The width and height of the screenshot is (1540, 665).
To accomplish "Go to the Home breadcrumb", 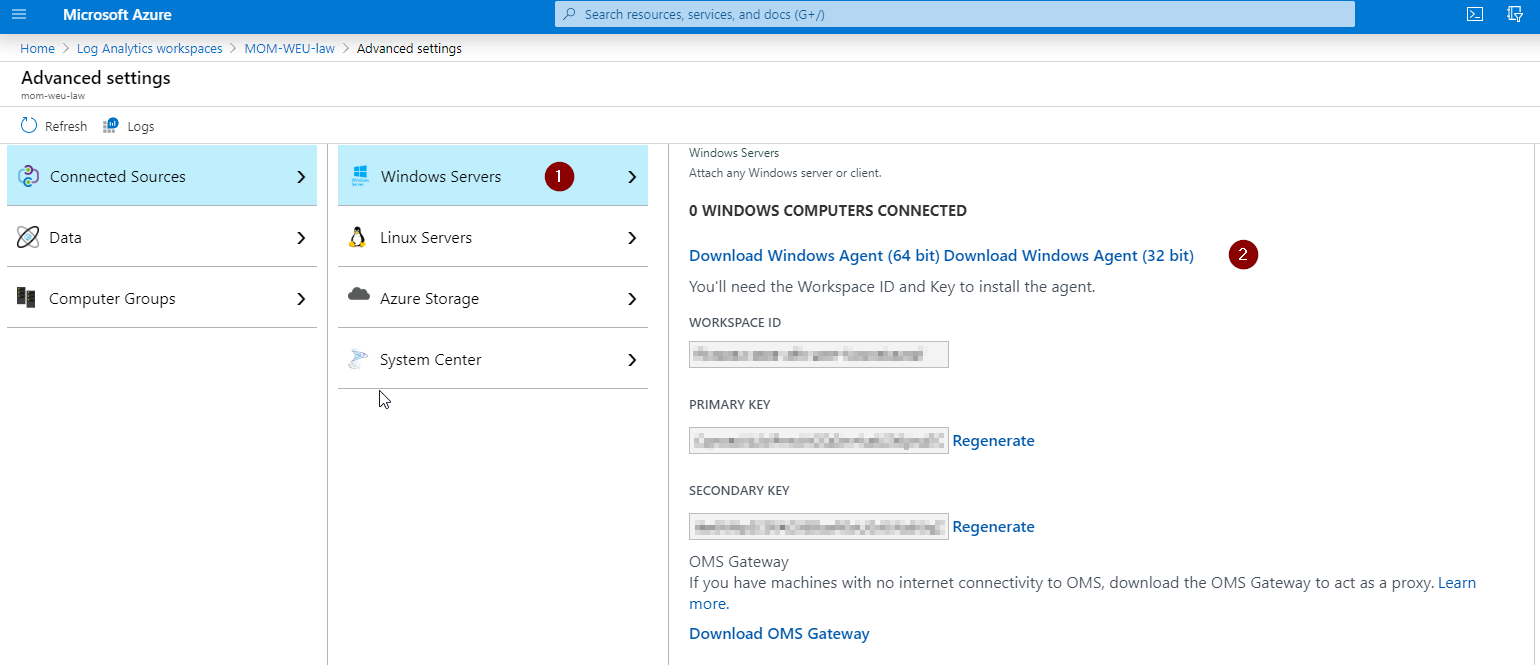I will tap(37, 48).
